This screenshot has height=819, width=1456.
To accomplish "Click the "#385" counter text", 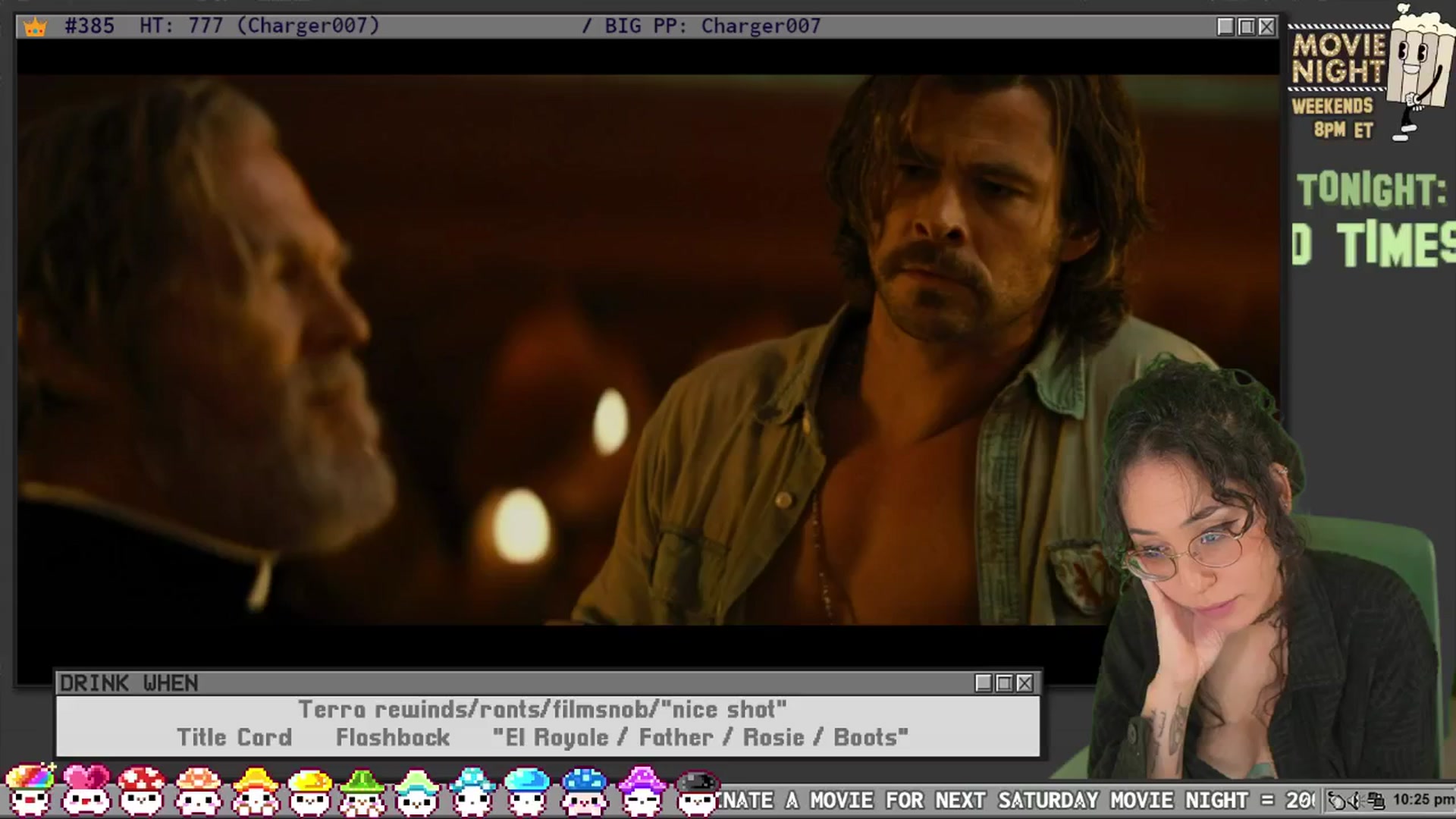I will tap(89, 27).
